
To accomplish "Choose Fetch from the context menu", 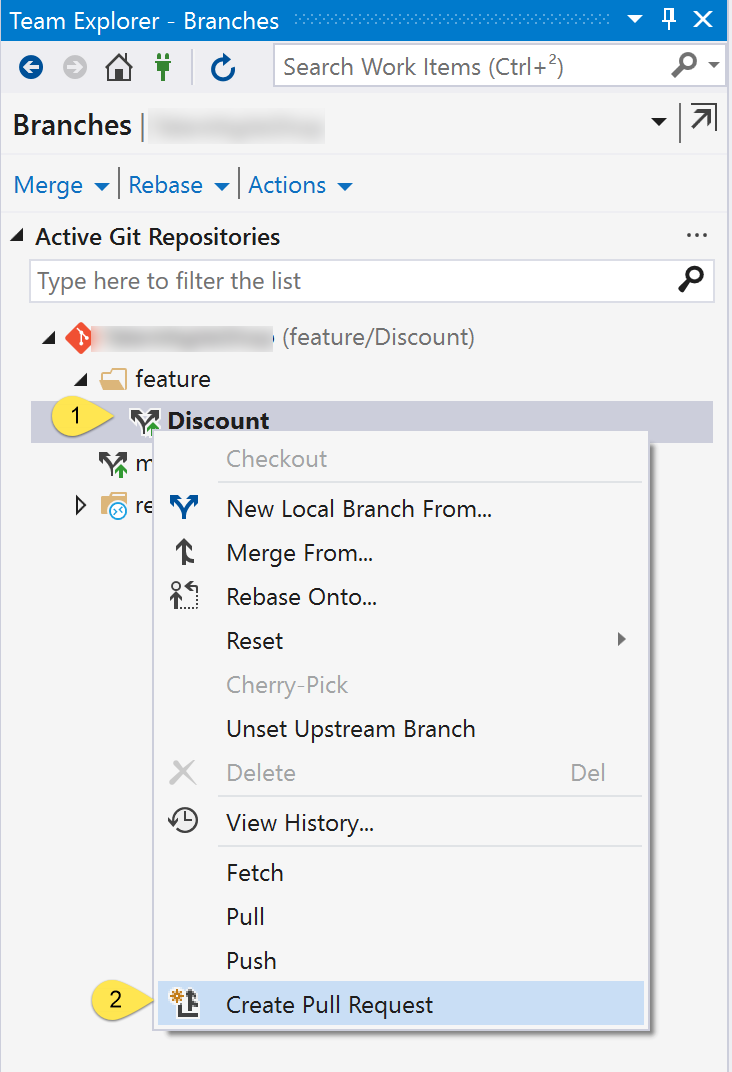I will (x=255, y=872).
